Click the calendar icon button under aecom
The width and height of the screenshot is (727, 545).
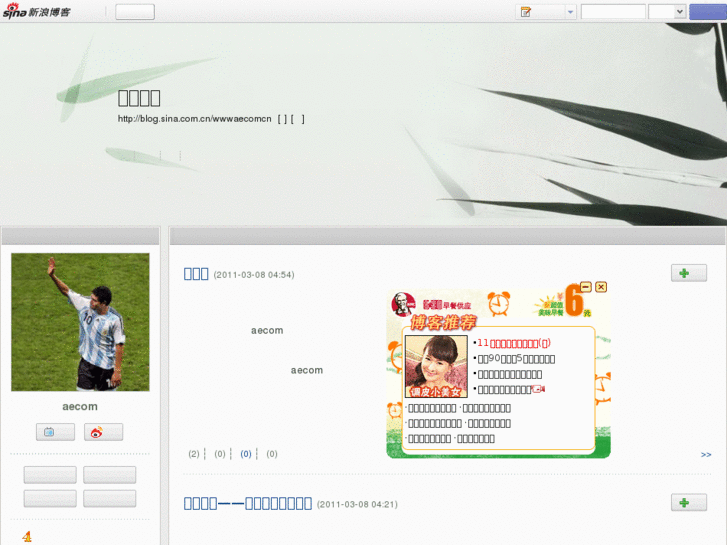pyautogui.click(x=56, y=432)
